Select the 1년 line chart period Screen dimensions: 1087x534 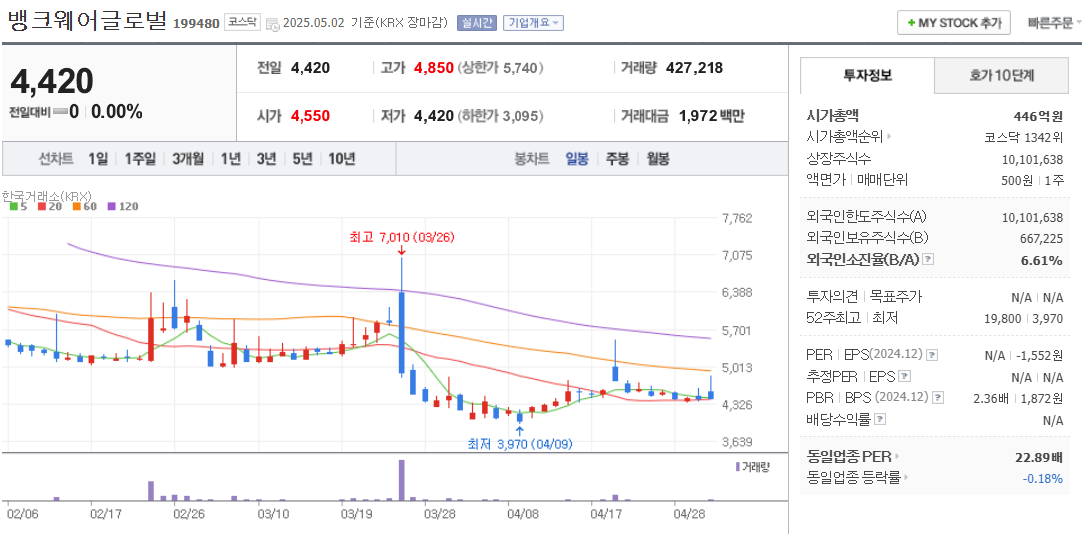(x=231, y=159)
